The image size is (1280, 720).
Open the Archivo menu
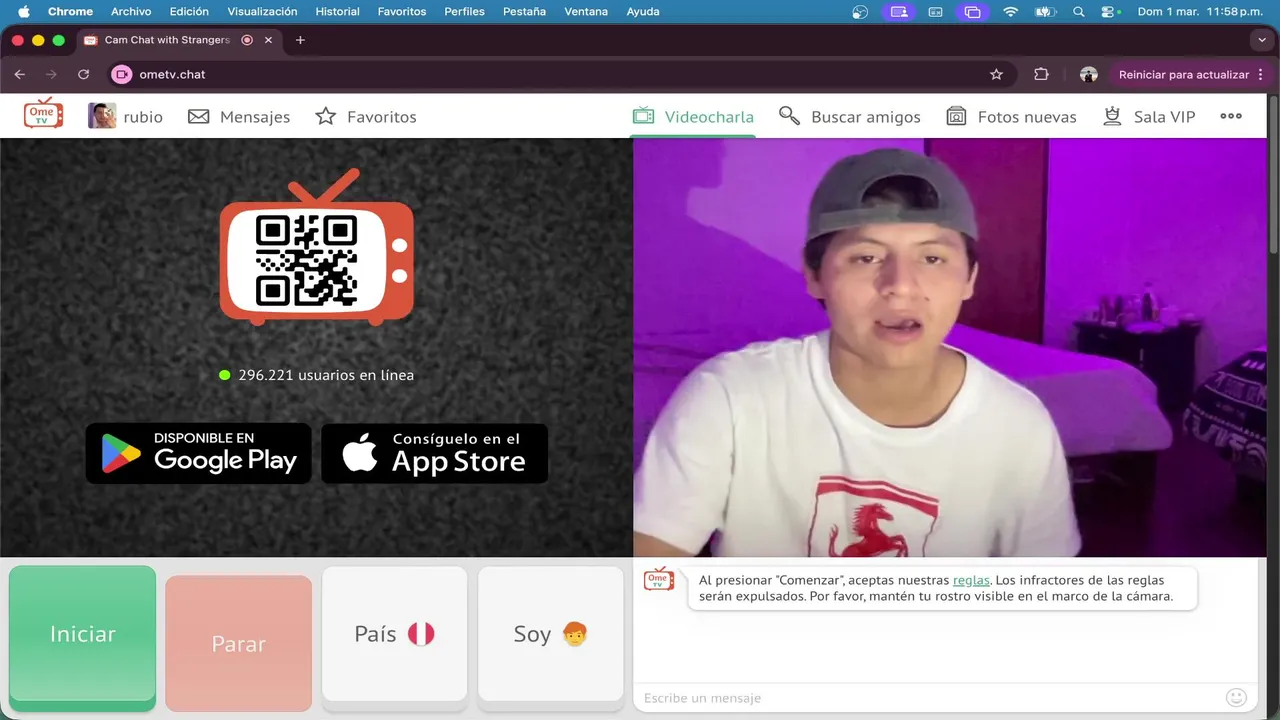click(x=131, y=12)
